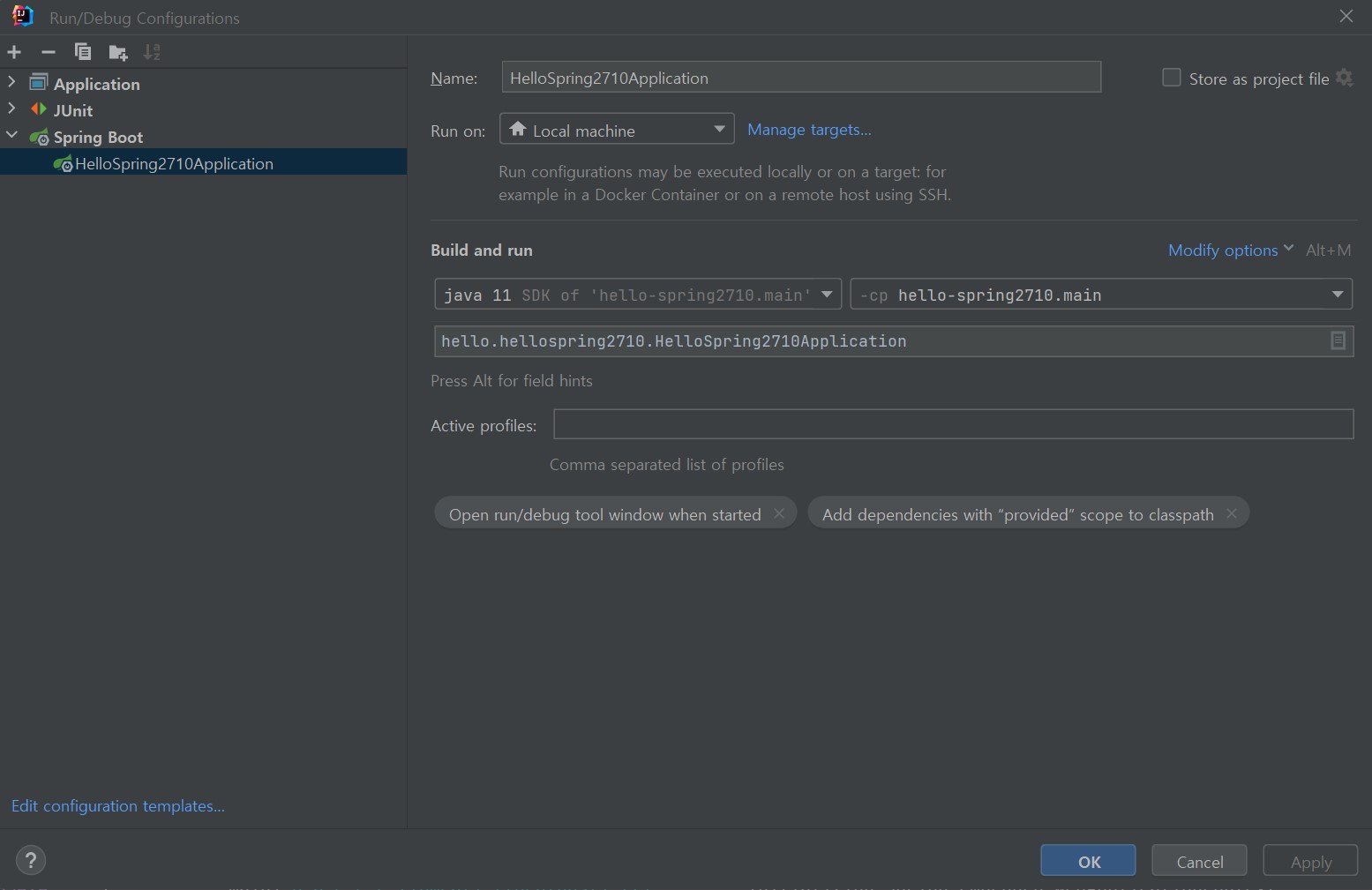Open Edit configuration templates

pos(117,805)
